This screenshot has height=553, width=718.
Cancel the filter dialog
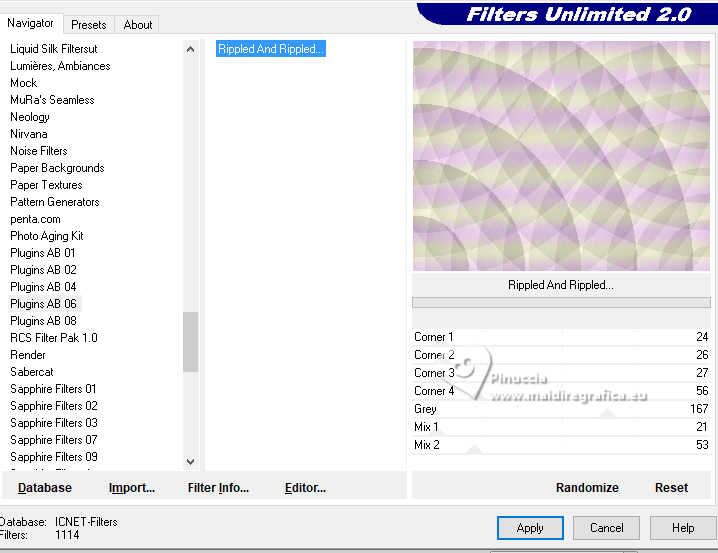(x=606, y=528)
